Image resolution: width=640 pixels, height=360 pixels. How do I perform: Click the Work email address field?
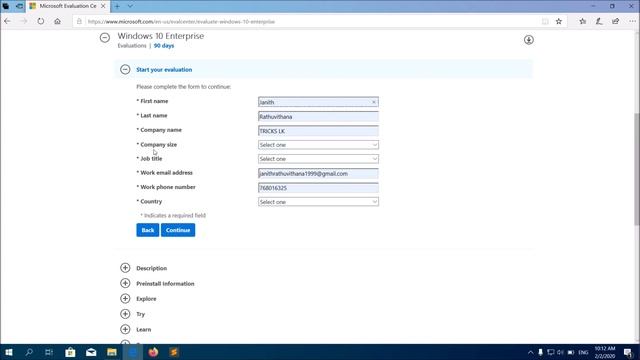point(318,173)
